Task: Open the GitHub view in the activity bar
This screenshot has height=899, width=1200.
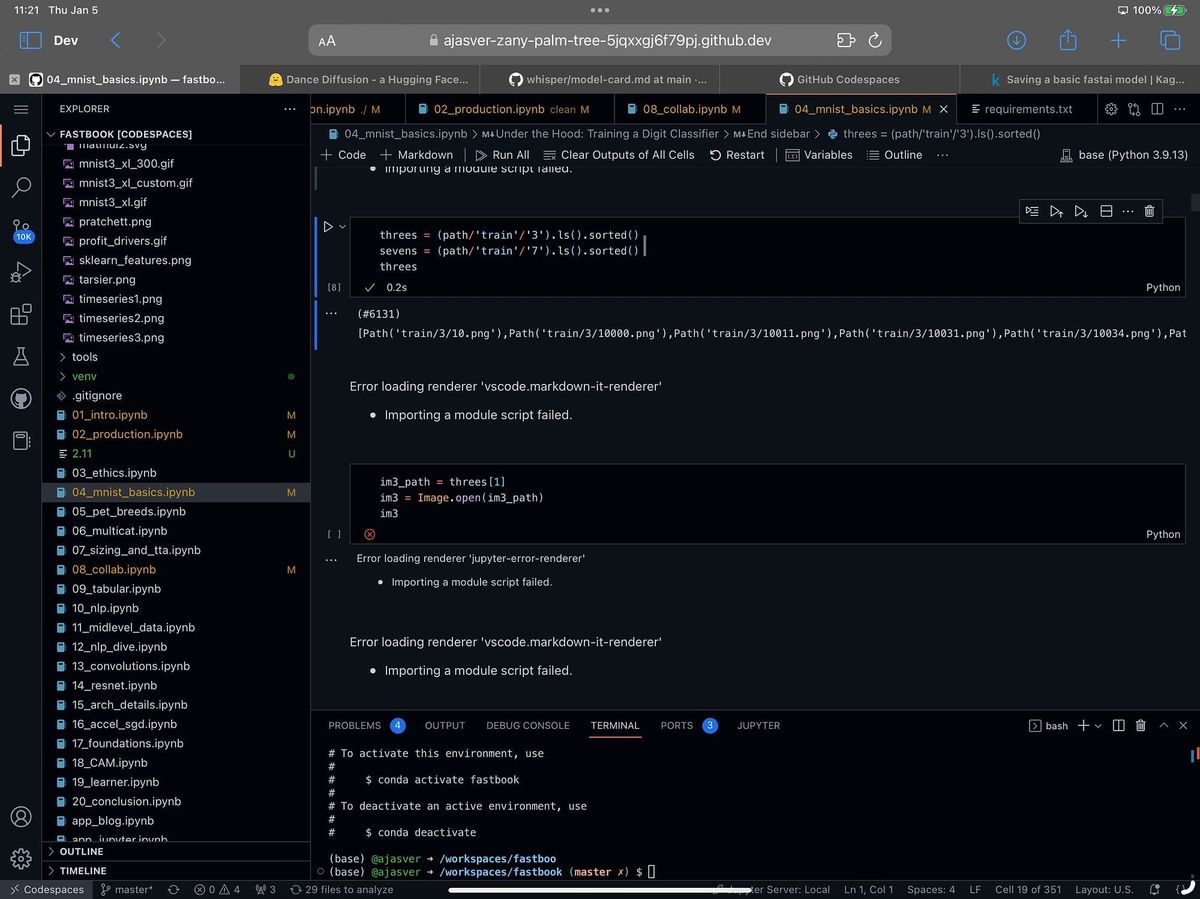Action: click(x=21, y=398)
